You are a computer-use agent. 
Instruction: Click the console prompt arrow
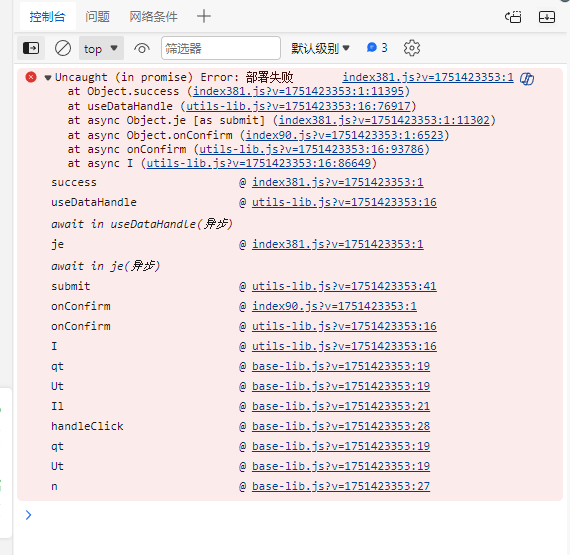28,515
